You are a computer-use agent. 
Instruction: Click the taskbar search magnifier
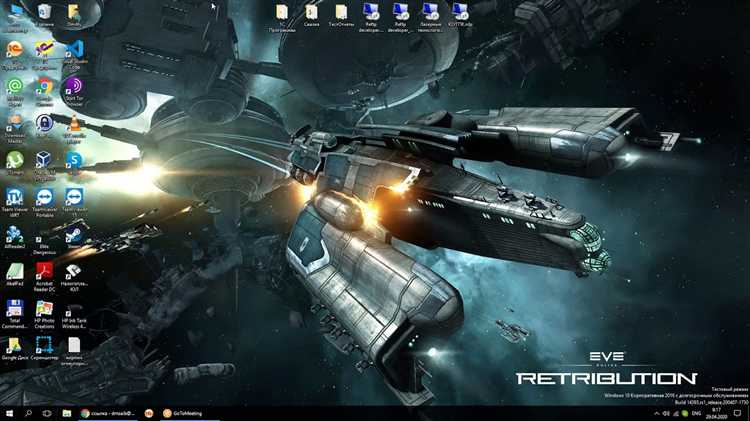coord(28,413)
